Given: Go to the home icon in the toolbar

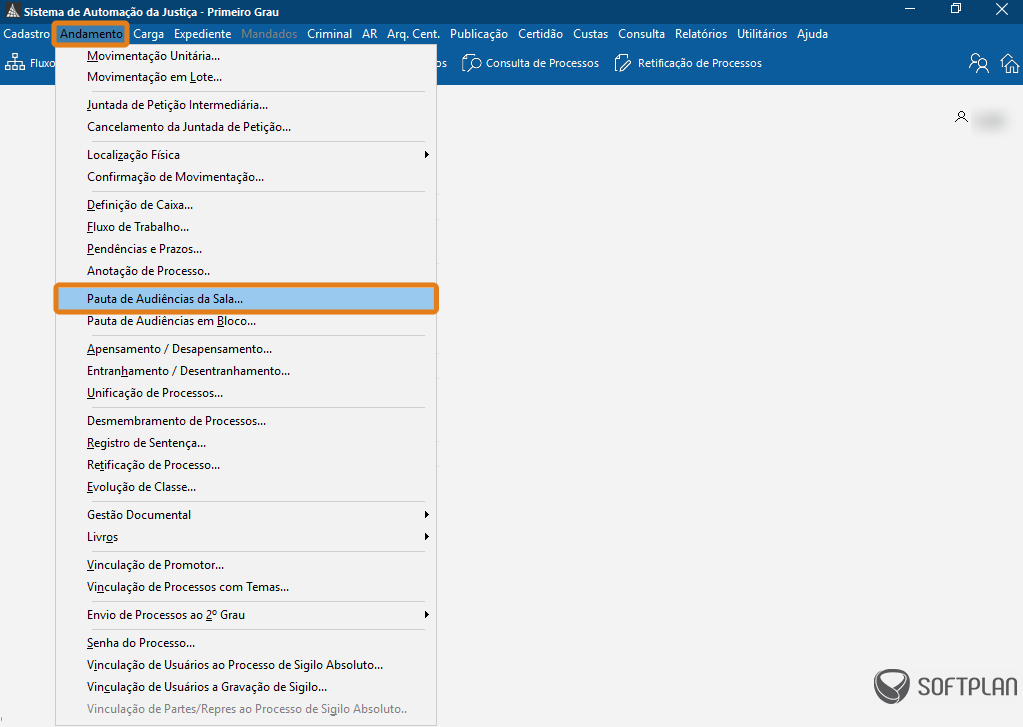Looking at the screenshot, I should 1010,63.
